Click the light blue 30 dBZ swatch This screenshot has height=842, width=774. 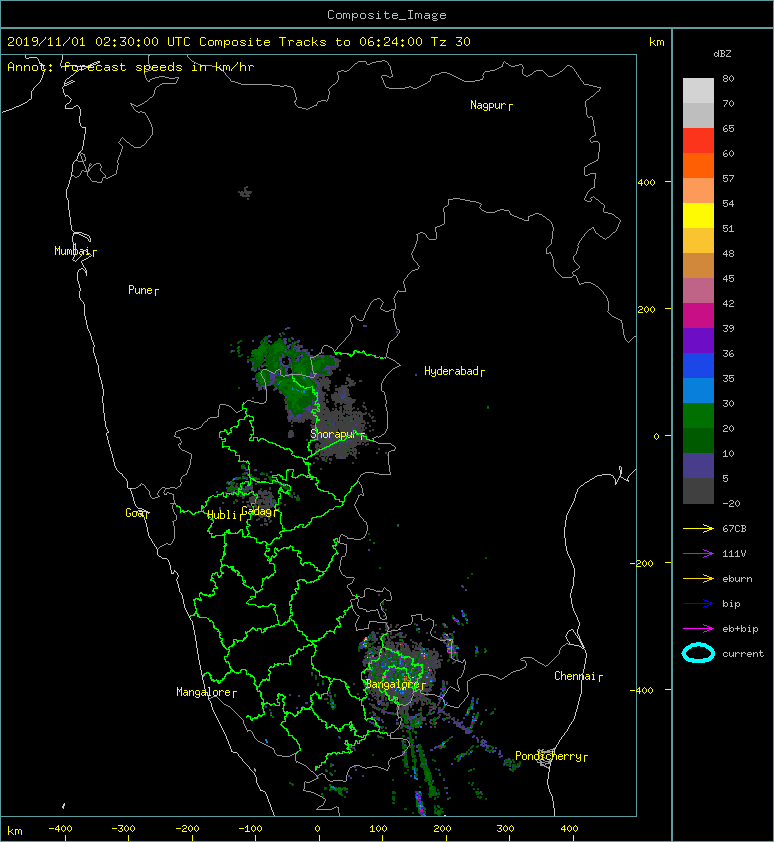pos(698,391)
